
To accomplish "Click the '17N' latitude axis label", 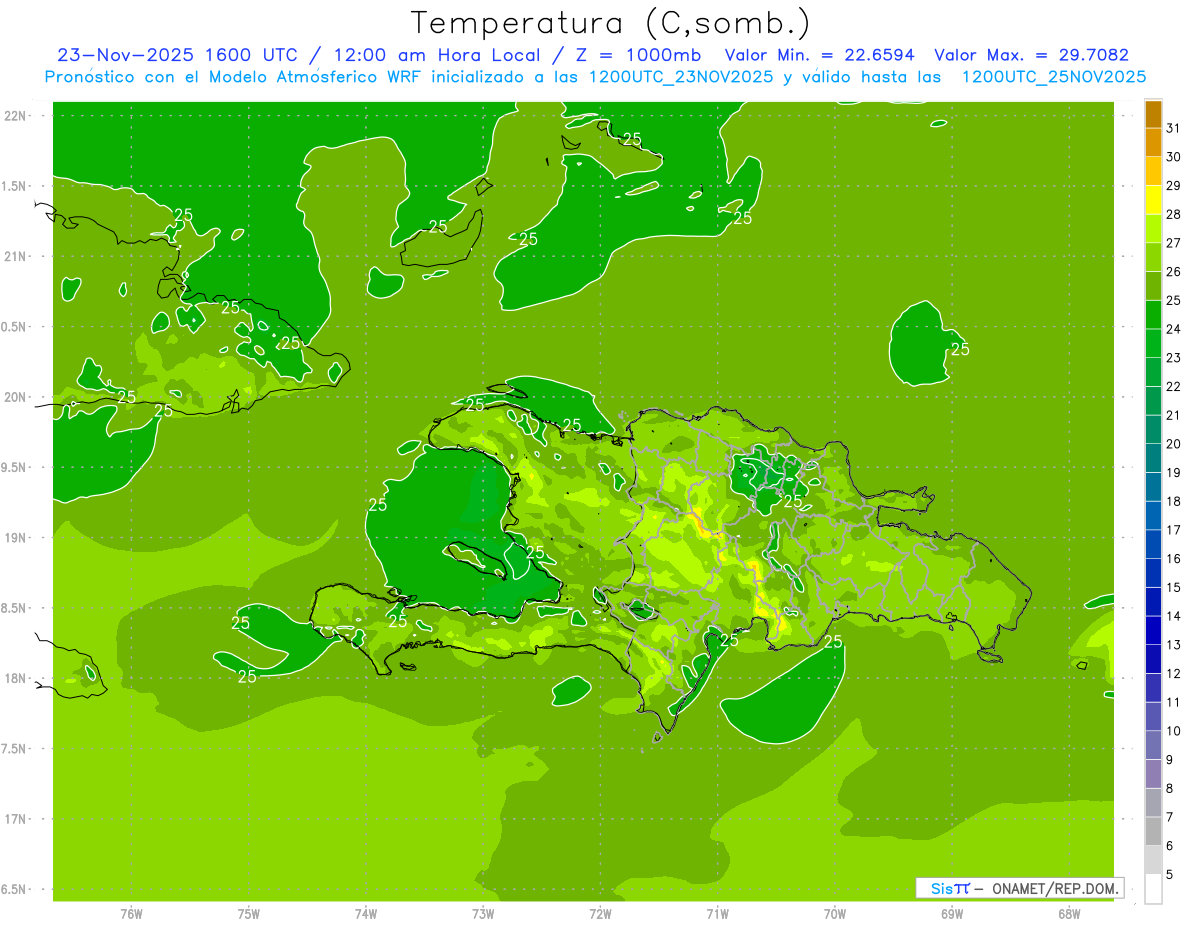I will pyautogui.click(x=17, y=819).
